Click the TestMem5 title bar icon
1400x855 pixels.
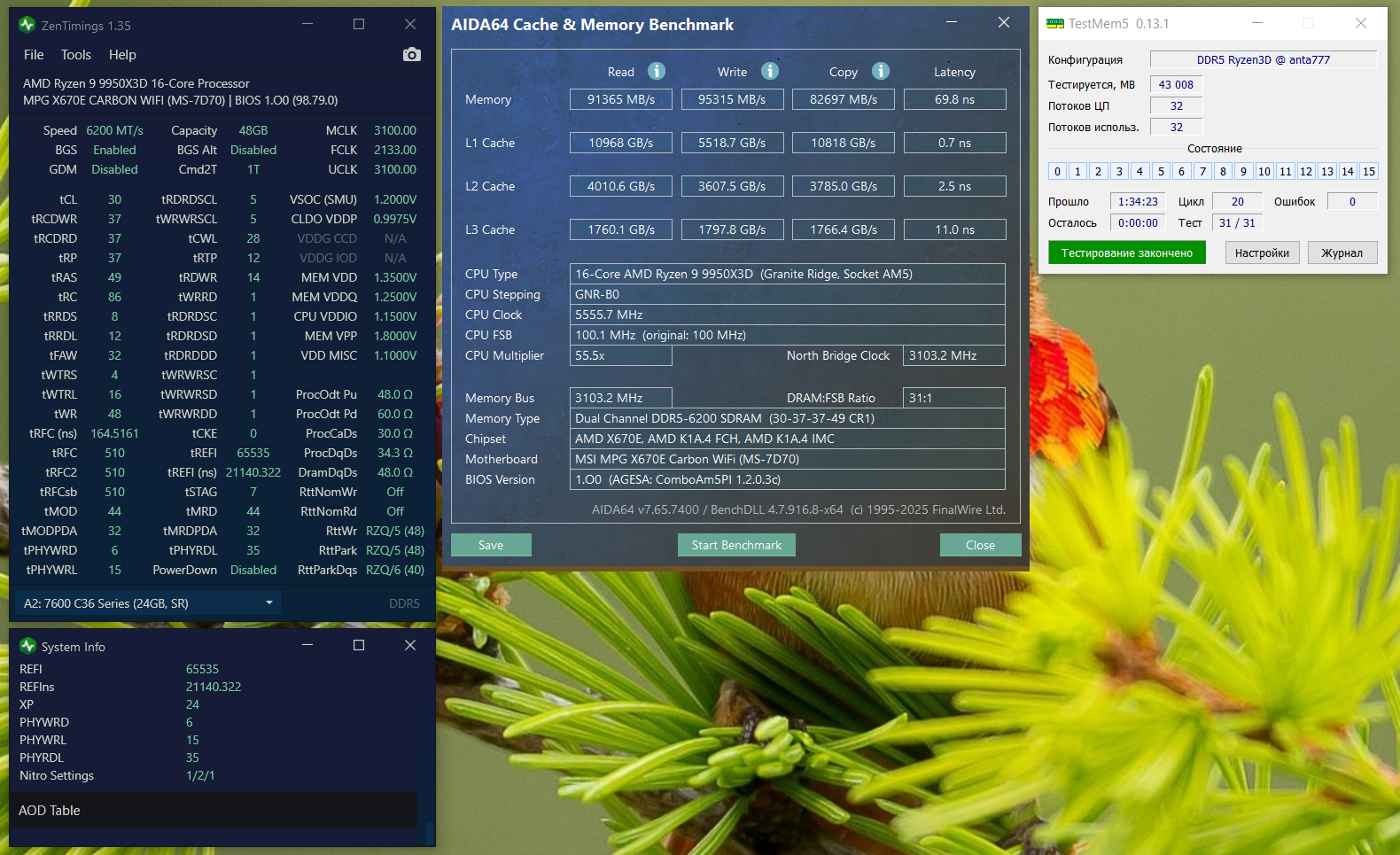tap(1055, 24)
